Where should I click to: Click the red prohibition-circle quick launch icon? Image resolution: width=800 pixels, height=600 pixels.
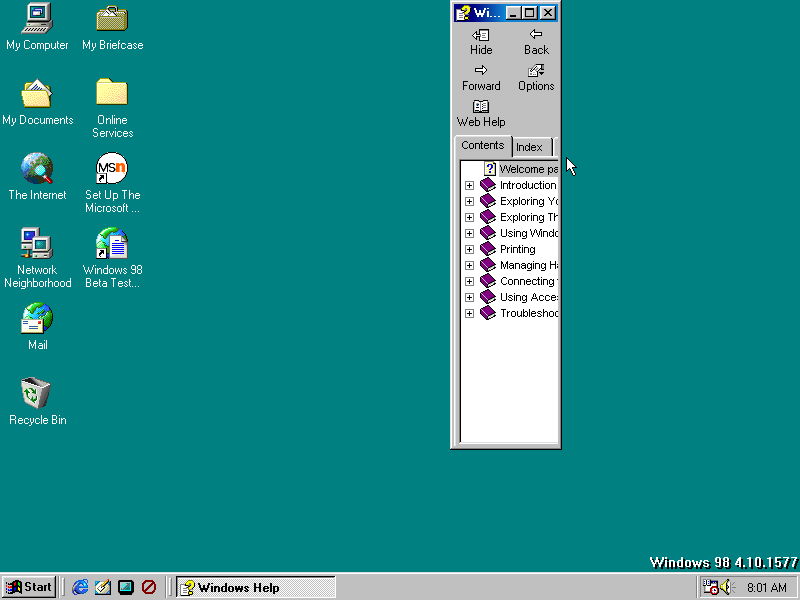point(149,587)
